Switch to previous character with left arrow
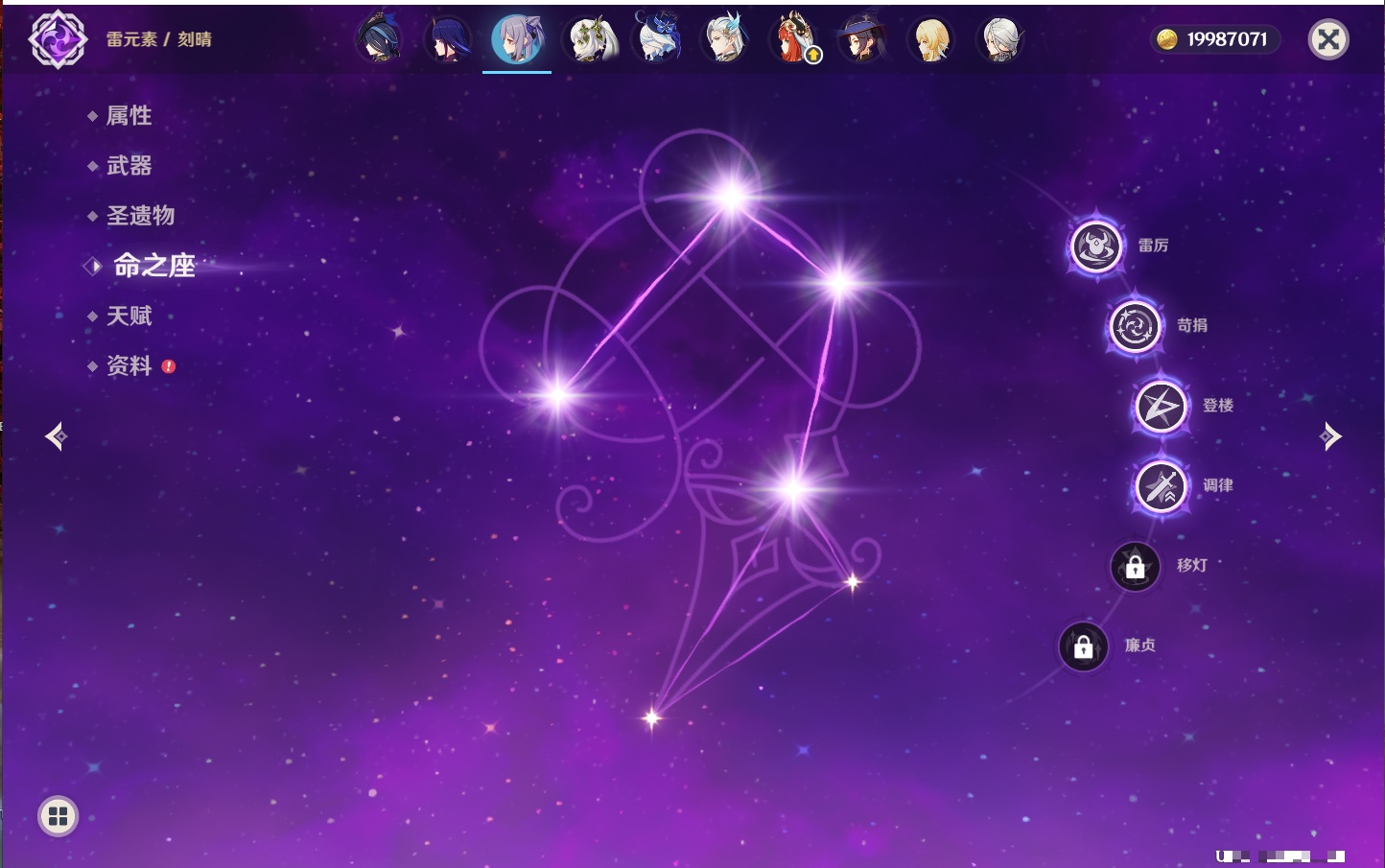This screenshot has height=868, width=1385. point(56,436)
